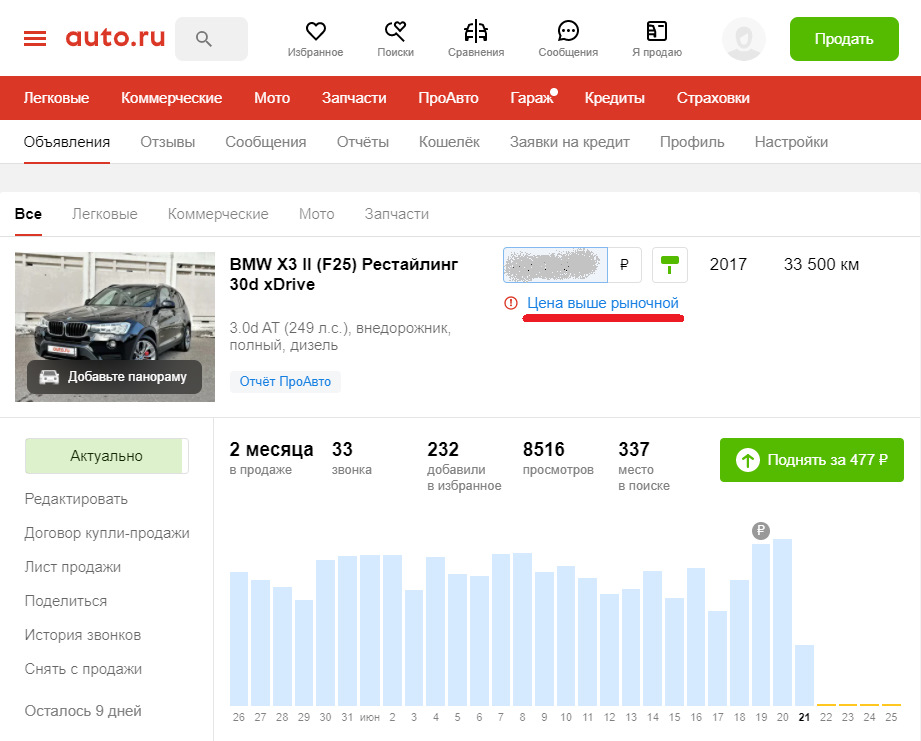Click Снять с продажи link
The width and height of the screenshot is (921, 741).
83,669
